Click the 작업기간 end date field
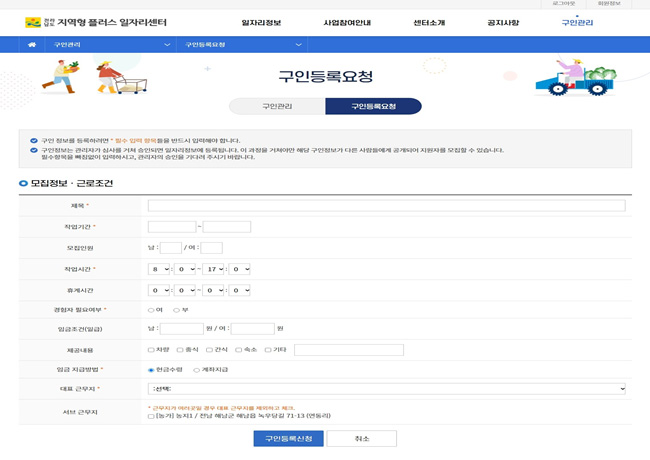The width and height of the screenshot is (650, 460). [227, 227]
